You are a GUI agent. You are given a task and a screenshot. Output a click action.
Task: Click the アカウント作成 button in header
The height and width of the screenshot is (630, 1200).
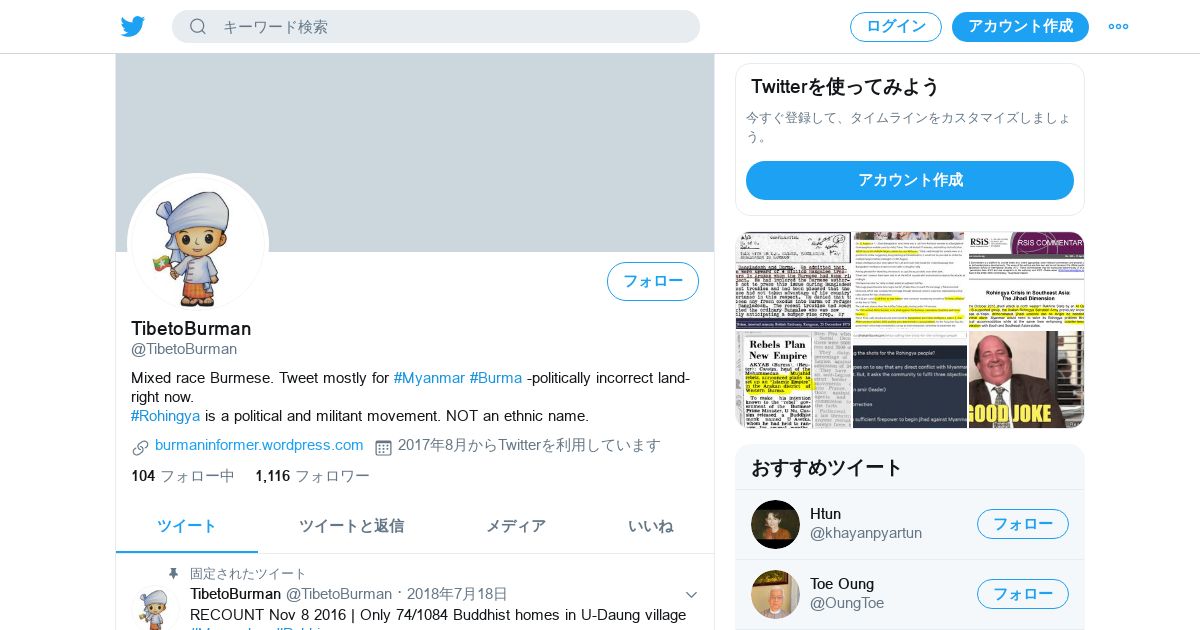click(x=1020, y=27)
